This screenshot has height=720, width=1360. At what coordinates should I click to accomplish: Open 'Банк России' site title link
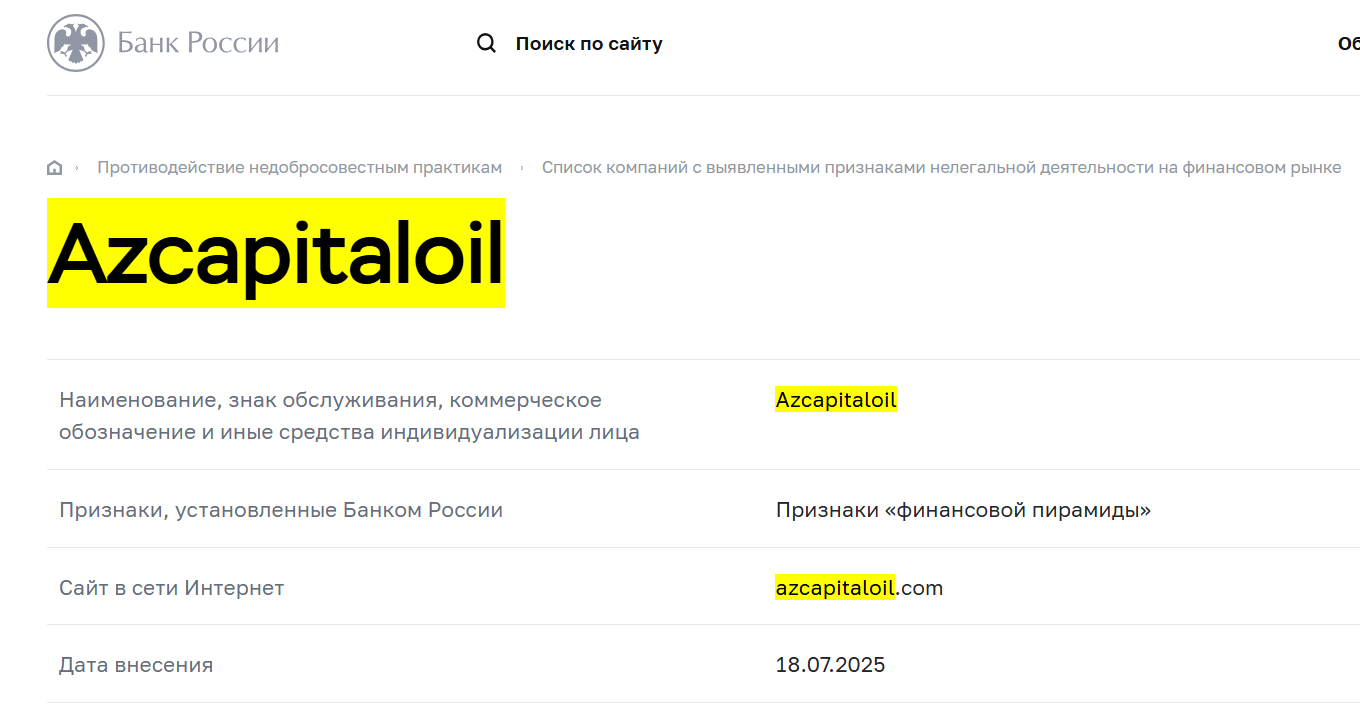198,43
